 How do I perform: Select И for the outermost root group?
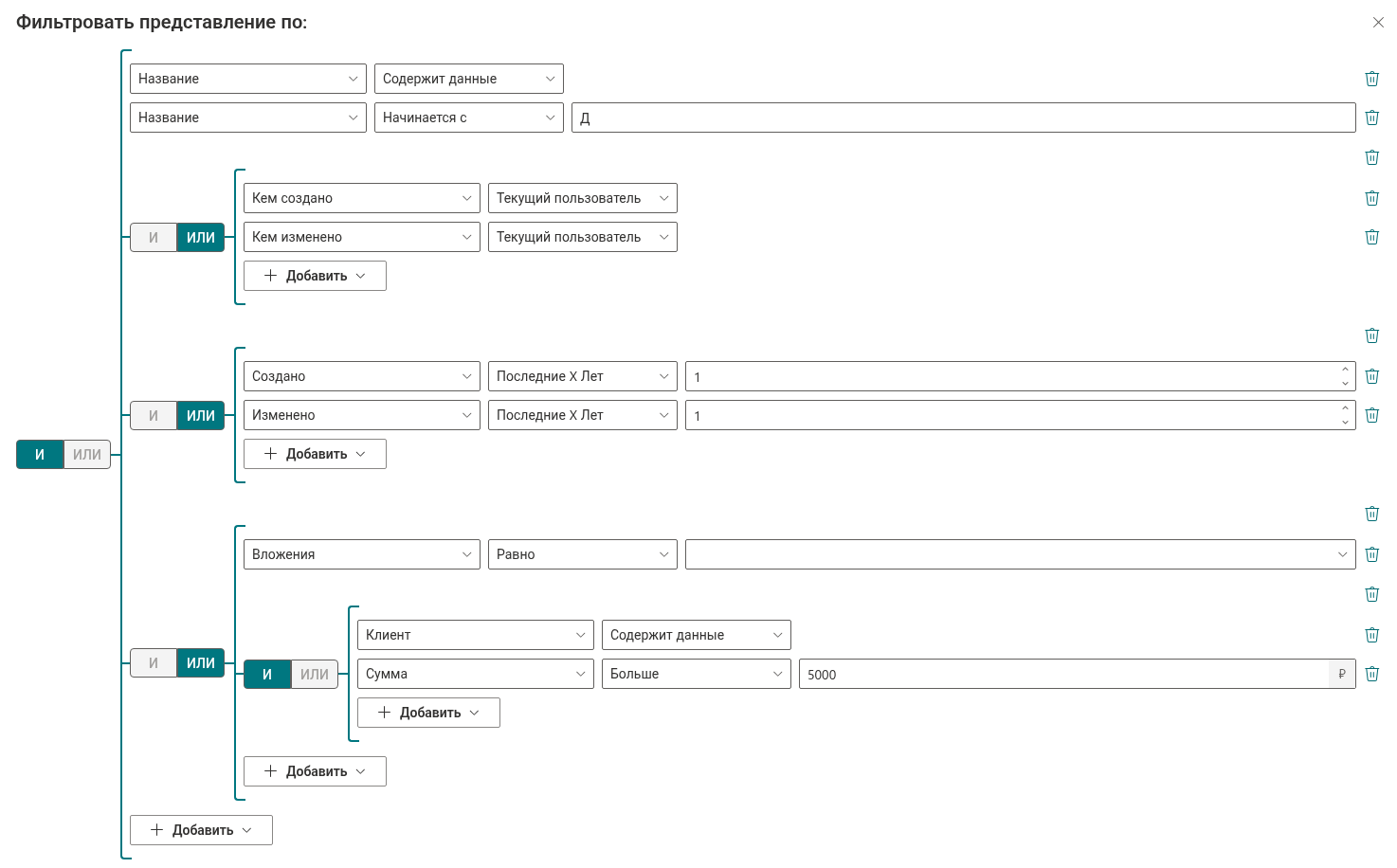(40, 455)
